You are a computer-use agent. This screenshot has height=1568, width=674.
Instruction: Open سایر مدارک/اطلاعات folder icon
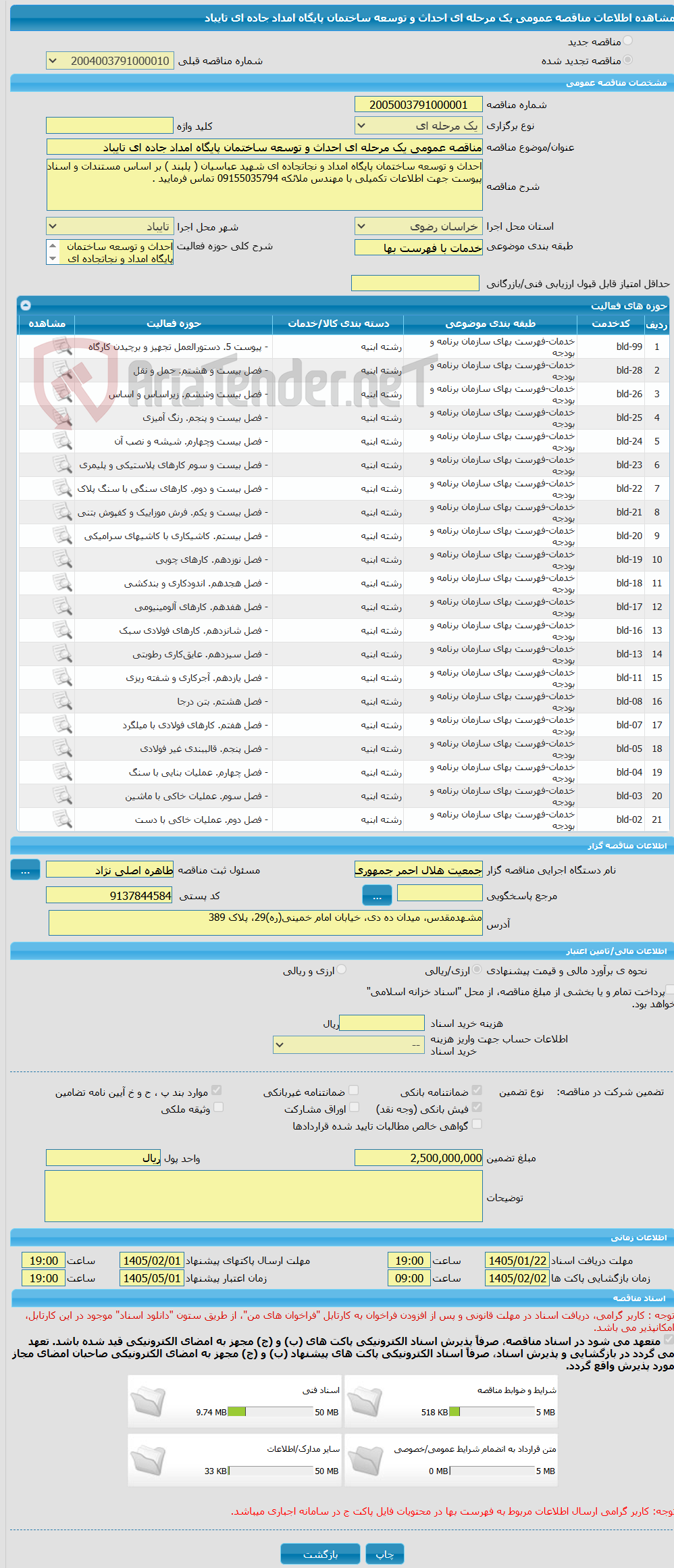[x=148, y=1460]
